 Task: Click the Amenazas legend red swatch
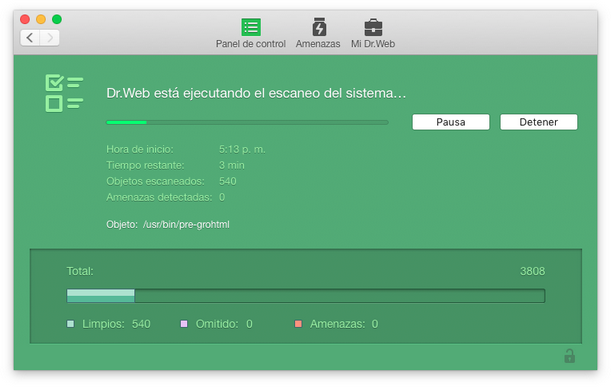click(298, 324)
